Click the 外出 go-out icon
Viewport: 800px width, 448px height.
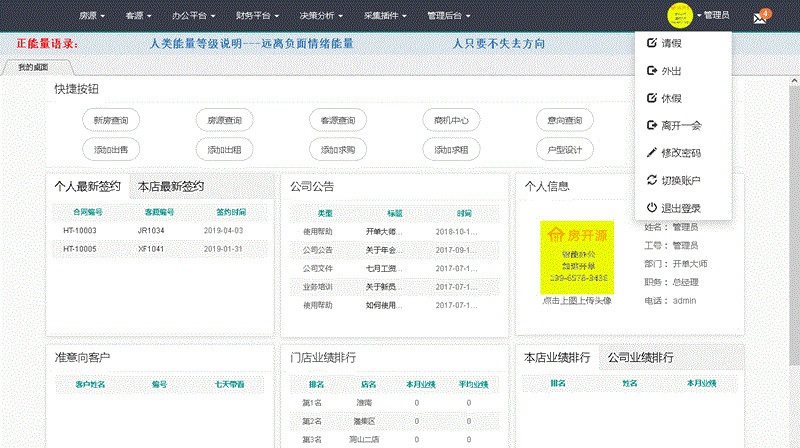[x=652, y=71]
